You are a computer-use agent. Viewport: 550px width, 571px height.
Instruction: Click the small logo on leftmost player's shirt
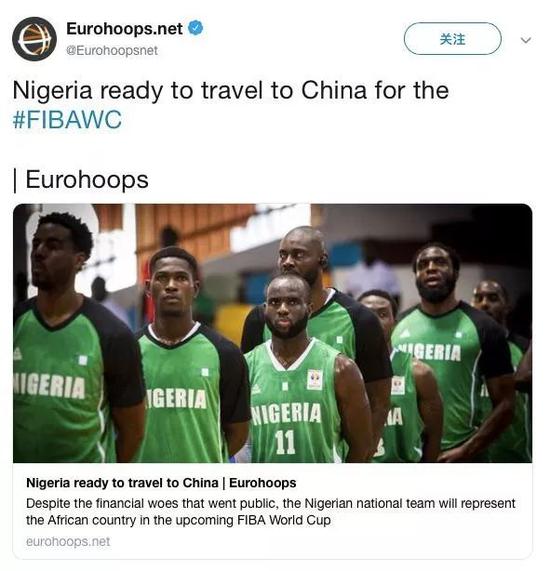pyautogui.click(x=17, y=353)
